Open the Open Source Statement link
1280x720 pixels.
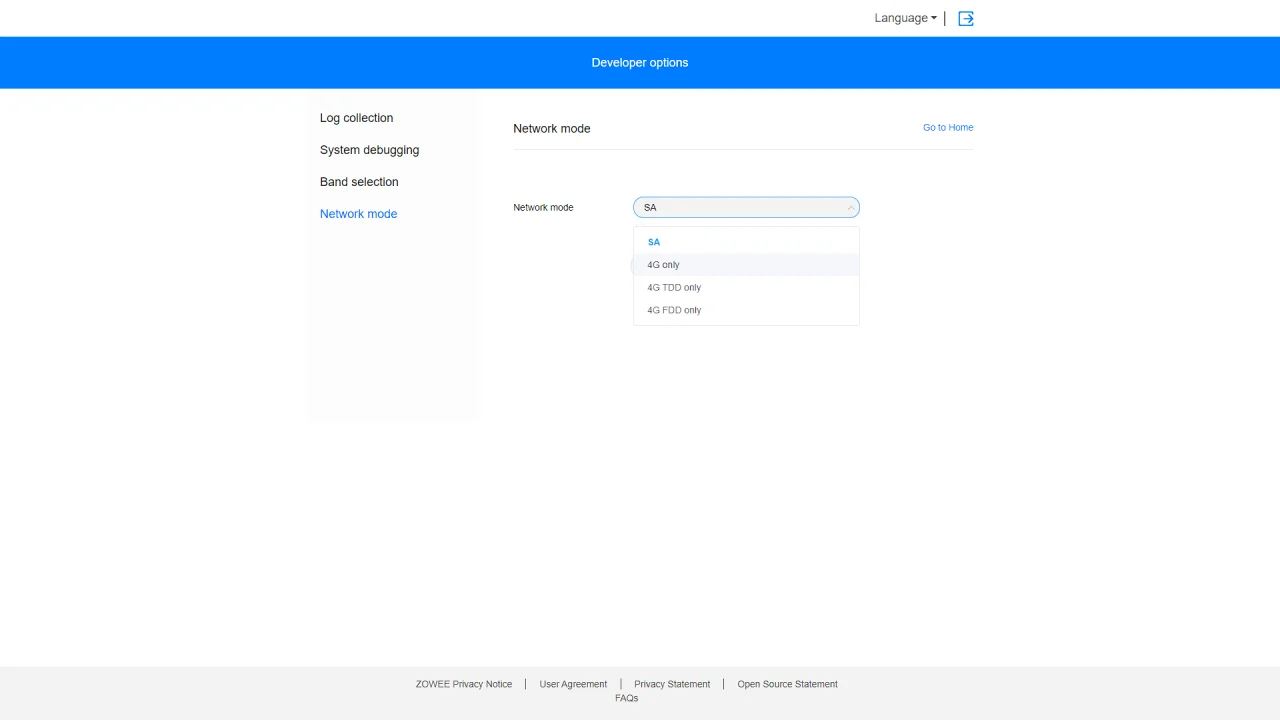(787, 684)
